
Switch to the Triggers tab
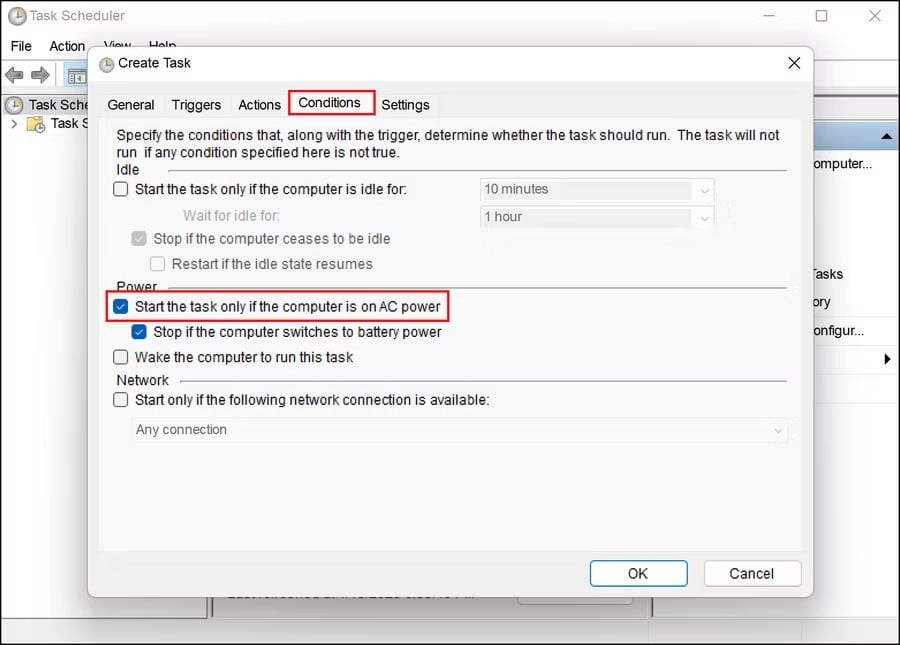[x=196, y=104]
